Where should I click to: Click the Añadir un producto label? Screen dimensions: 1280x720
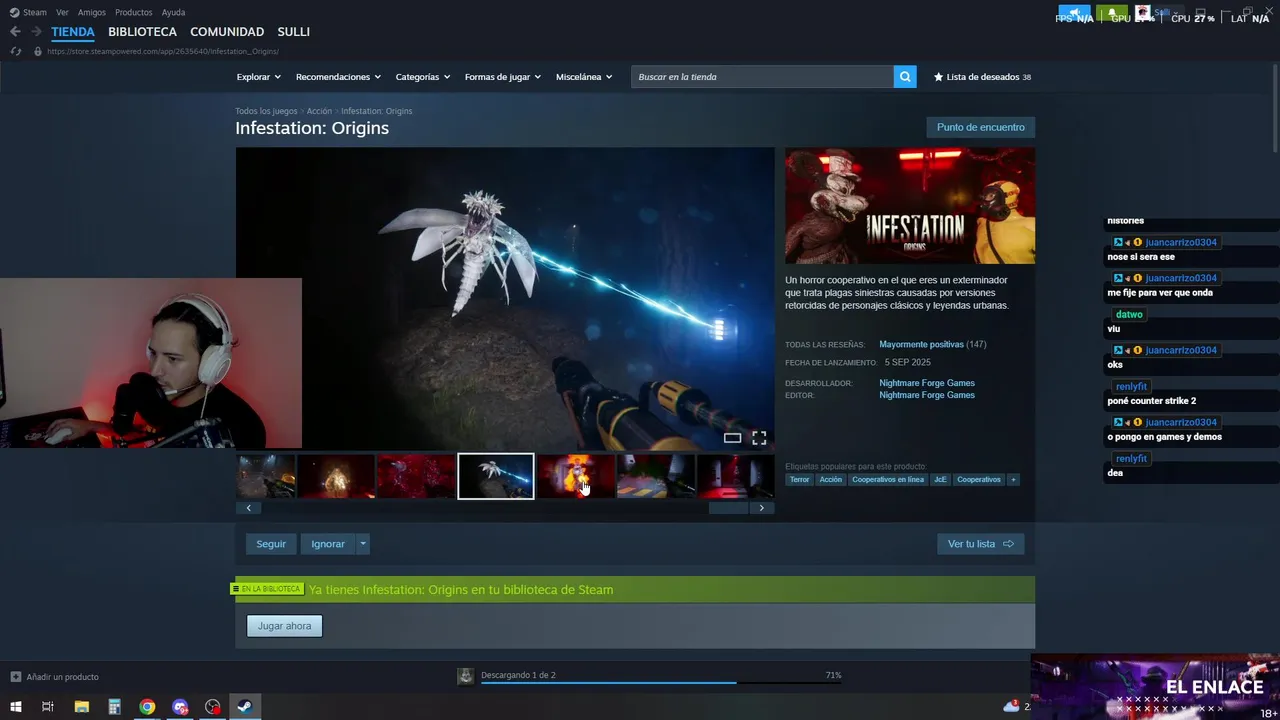pos(62,677)
